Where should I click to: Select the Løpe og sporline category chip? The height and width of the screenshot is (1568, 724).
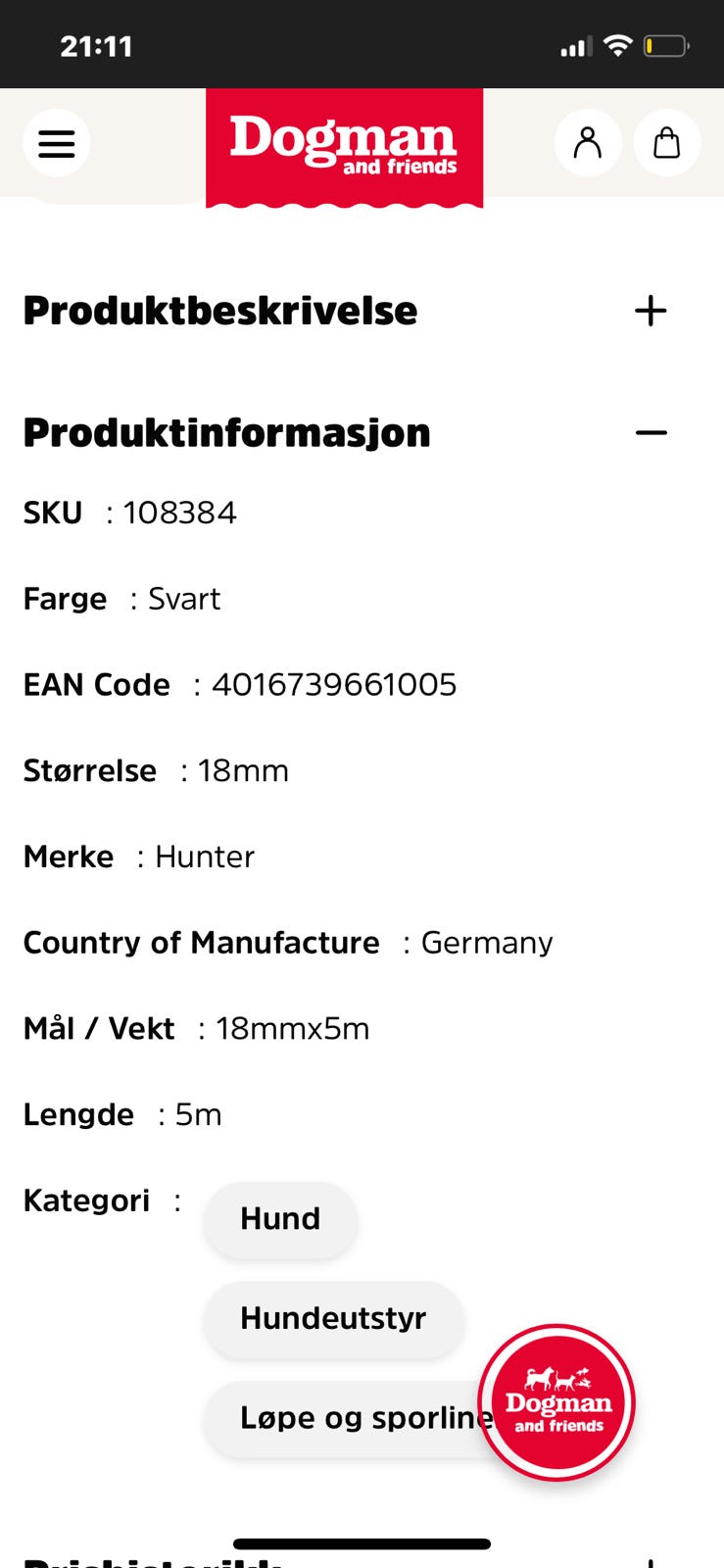[x=353, y=1418]
